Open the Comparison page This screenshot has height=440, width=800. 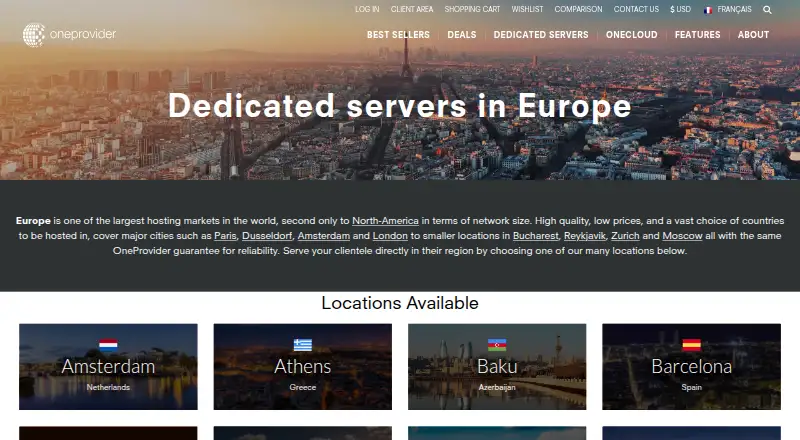pos(578,9)
